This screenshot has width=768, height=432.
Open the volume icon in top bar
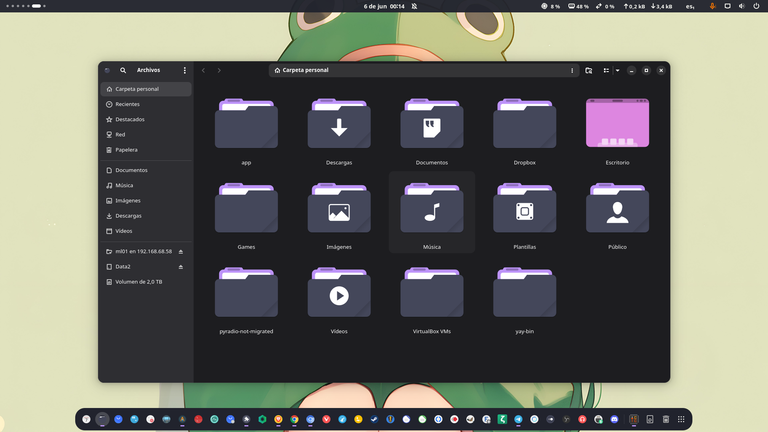[x=742, y=6]
